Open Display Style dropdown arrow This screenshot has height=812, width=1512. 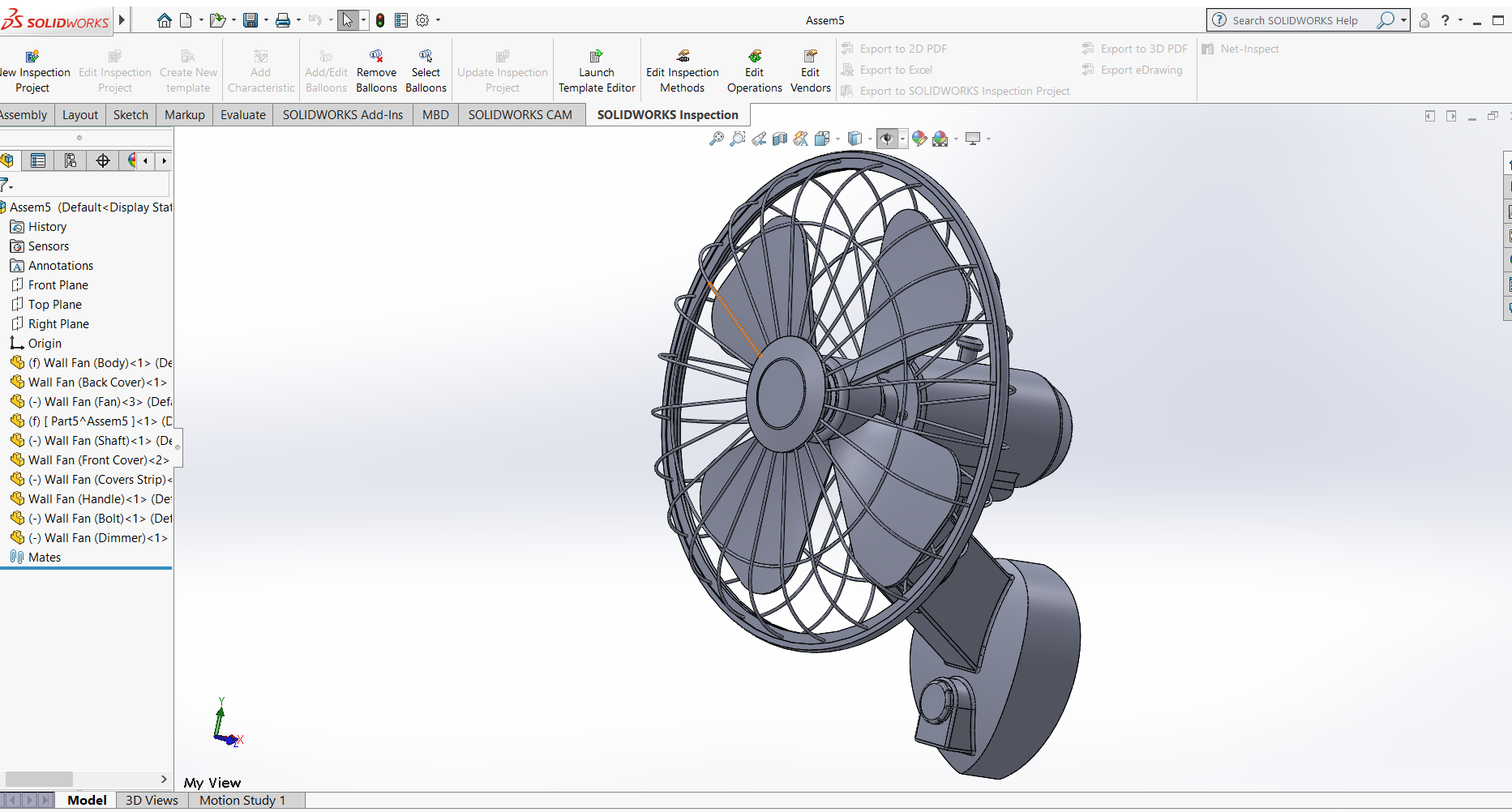870,139
